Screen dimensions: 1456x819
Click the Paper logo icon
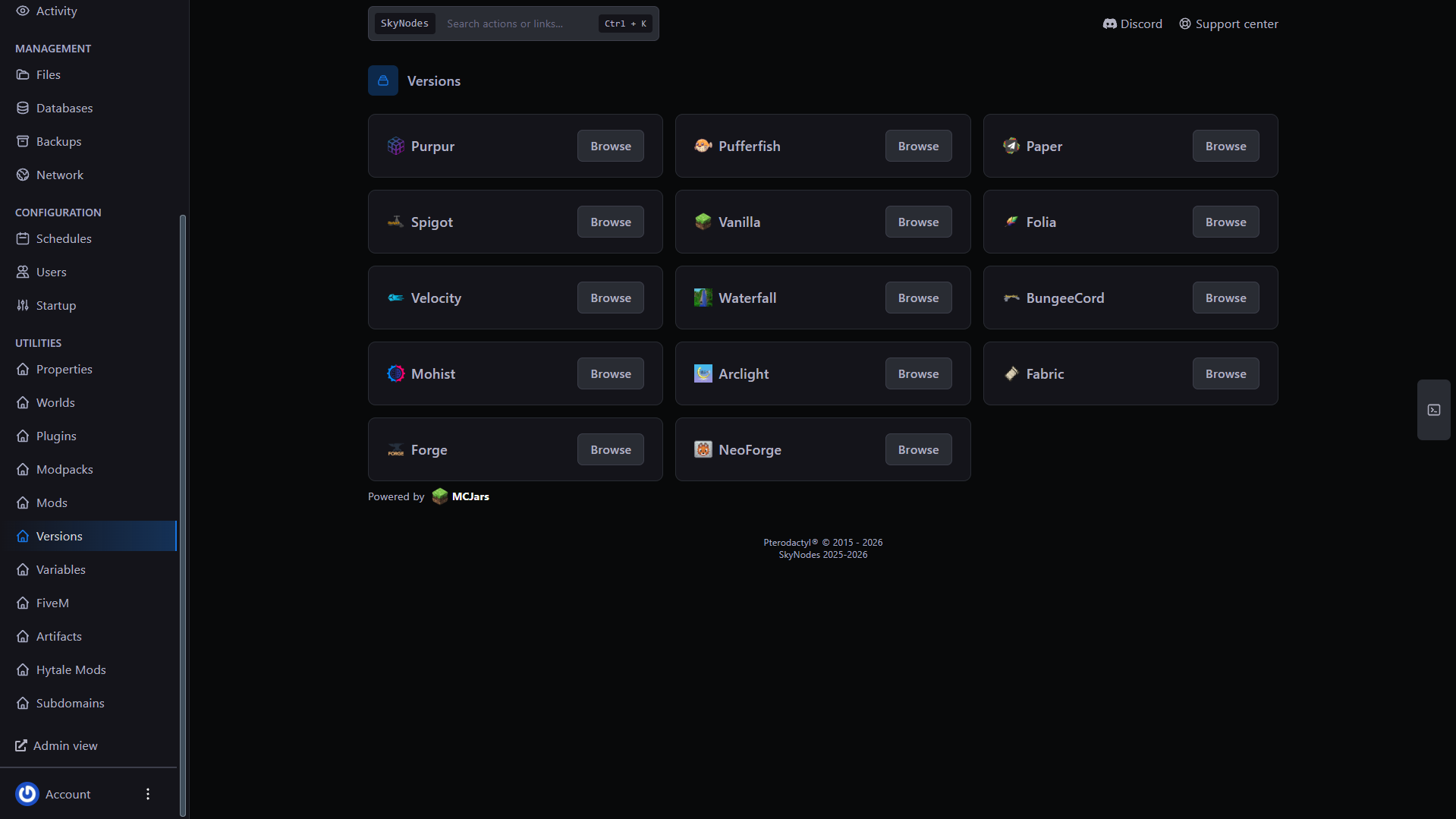point(1011,146)
